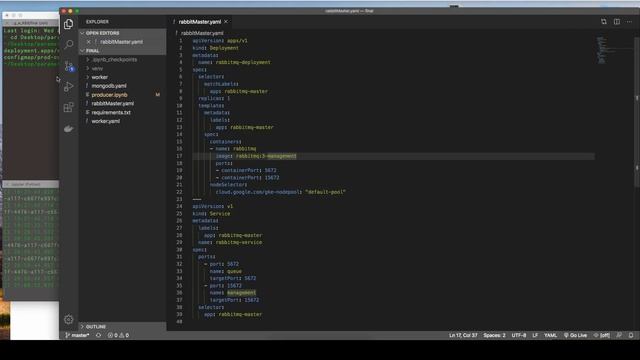Expand the worker folder
Screen dimensions: 640x360
(122, 77)
